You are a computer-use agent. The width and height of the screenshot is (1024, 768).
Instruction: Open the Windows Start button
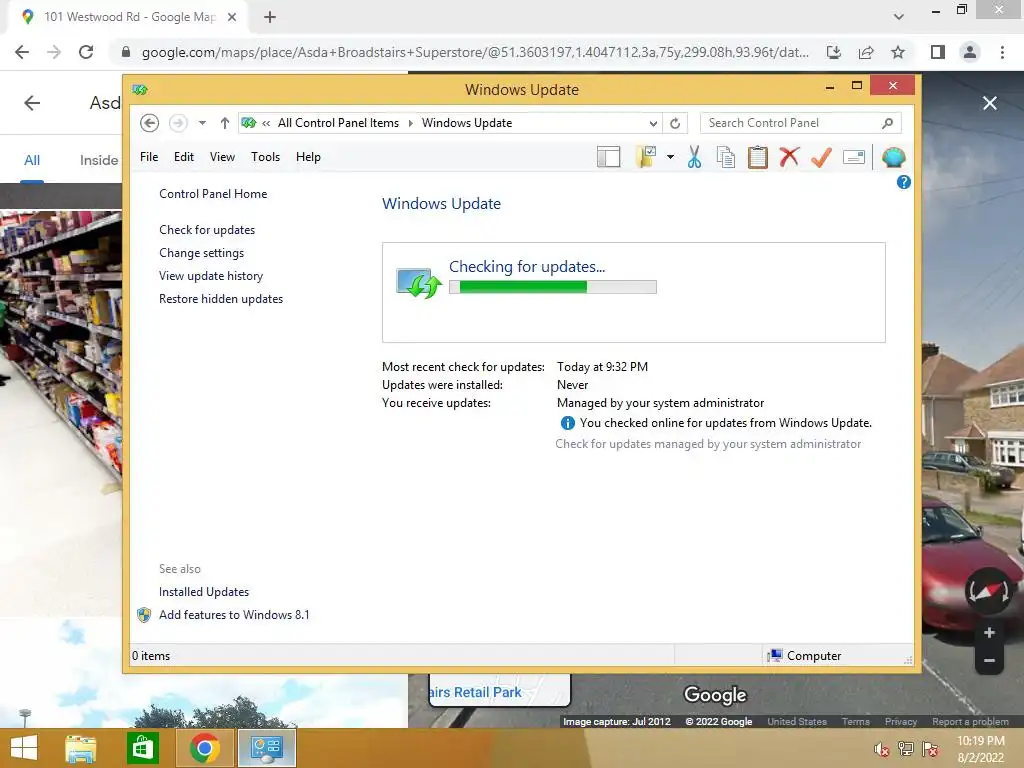(24, 748)
